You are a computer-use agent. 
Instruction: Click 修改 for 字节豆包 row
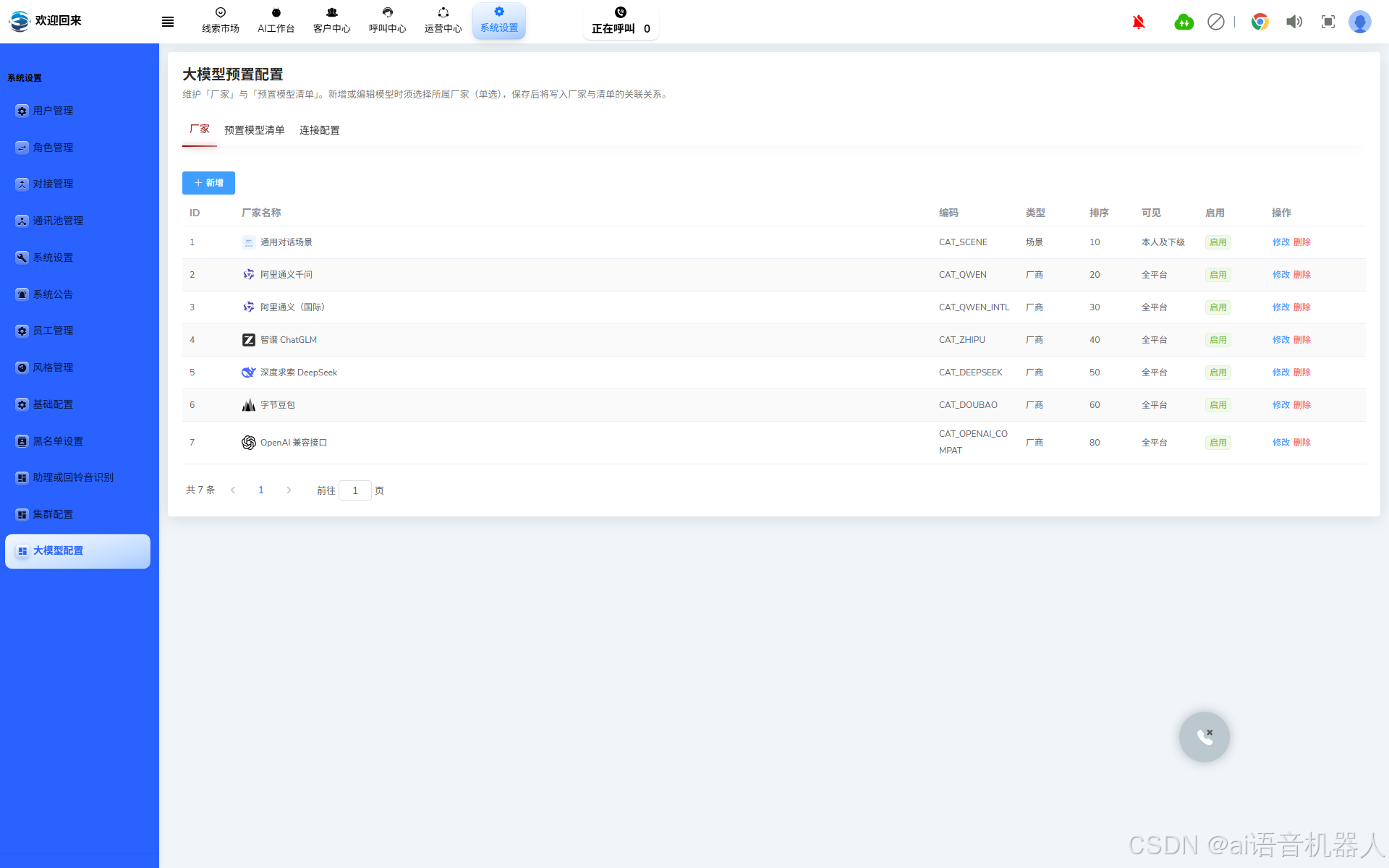click(1281, 405)
